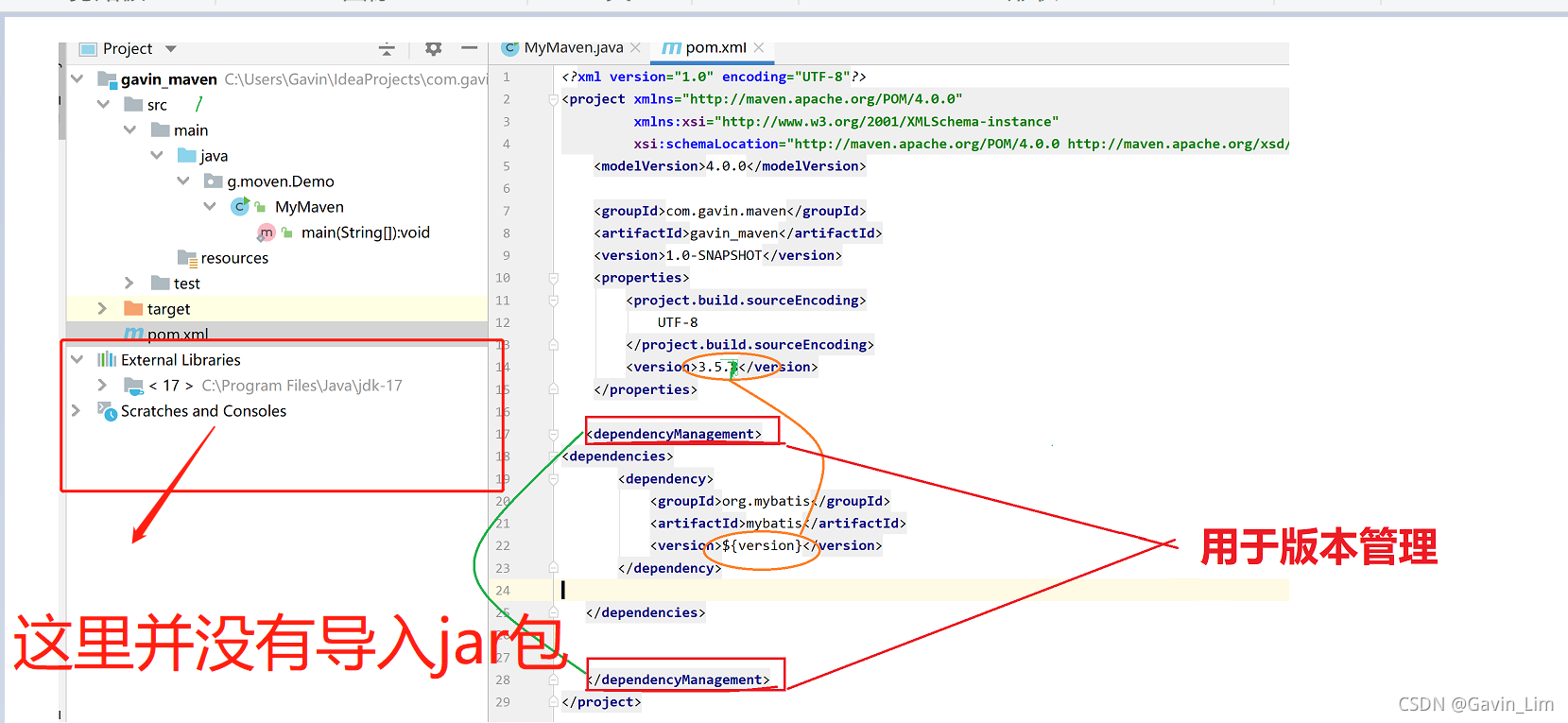Viewport: 1568px width, 723px height.
Task: Expand the target folder
Action: point(102,308)
